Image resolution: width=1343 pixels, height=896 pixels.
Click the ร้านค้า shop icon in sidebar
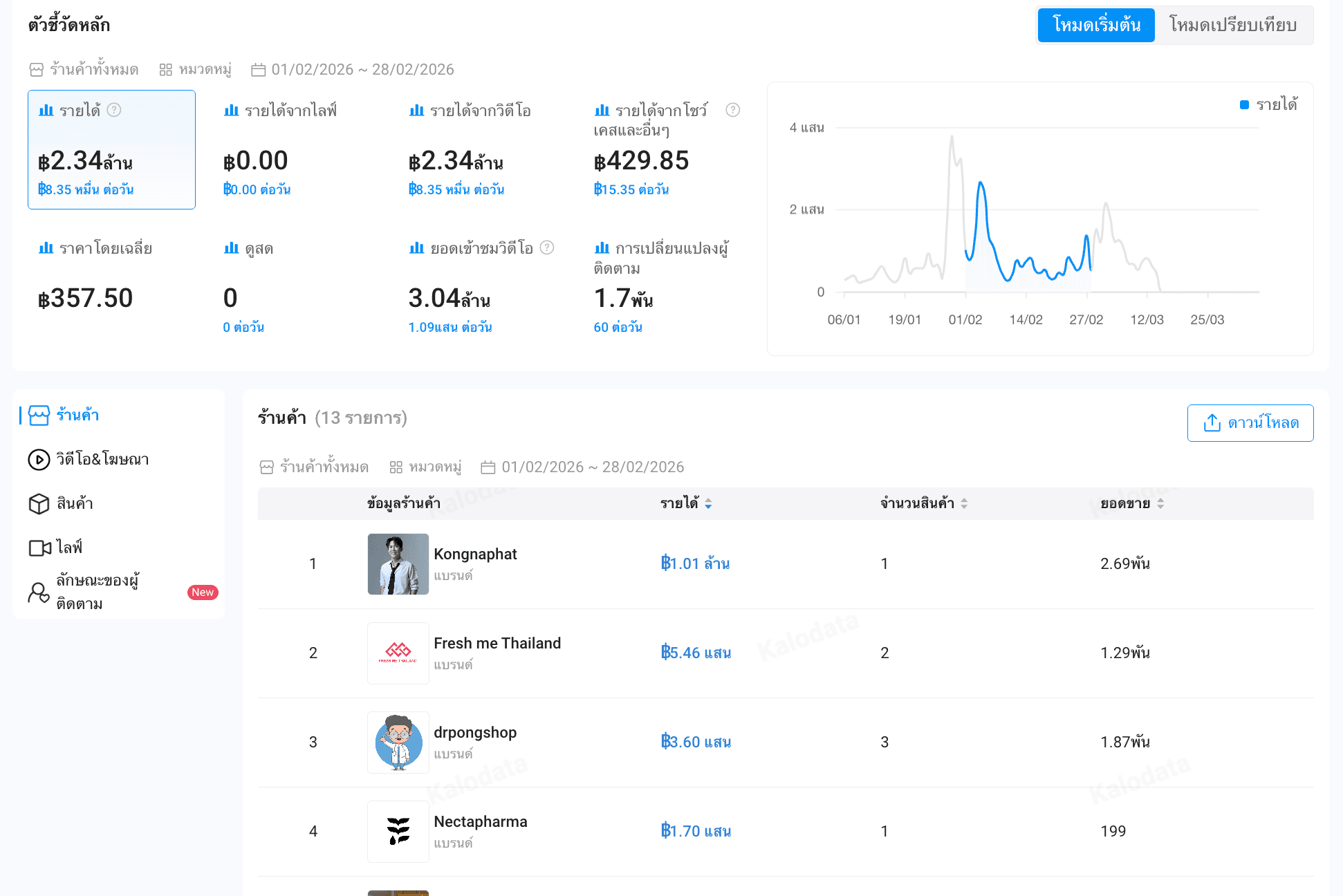point(39,416)
